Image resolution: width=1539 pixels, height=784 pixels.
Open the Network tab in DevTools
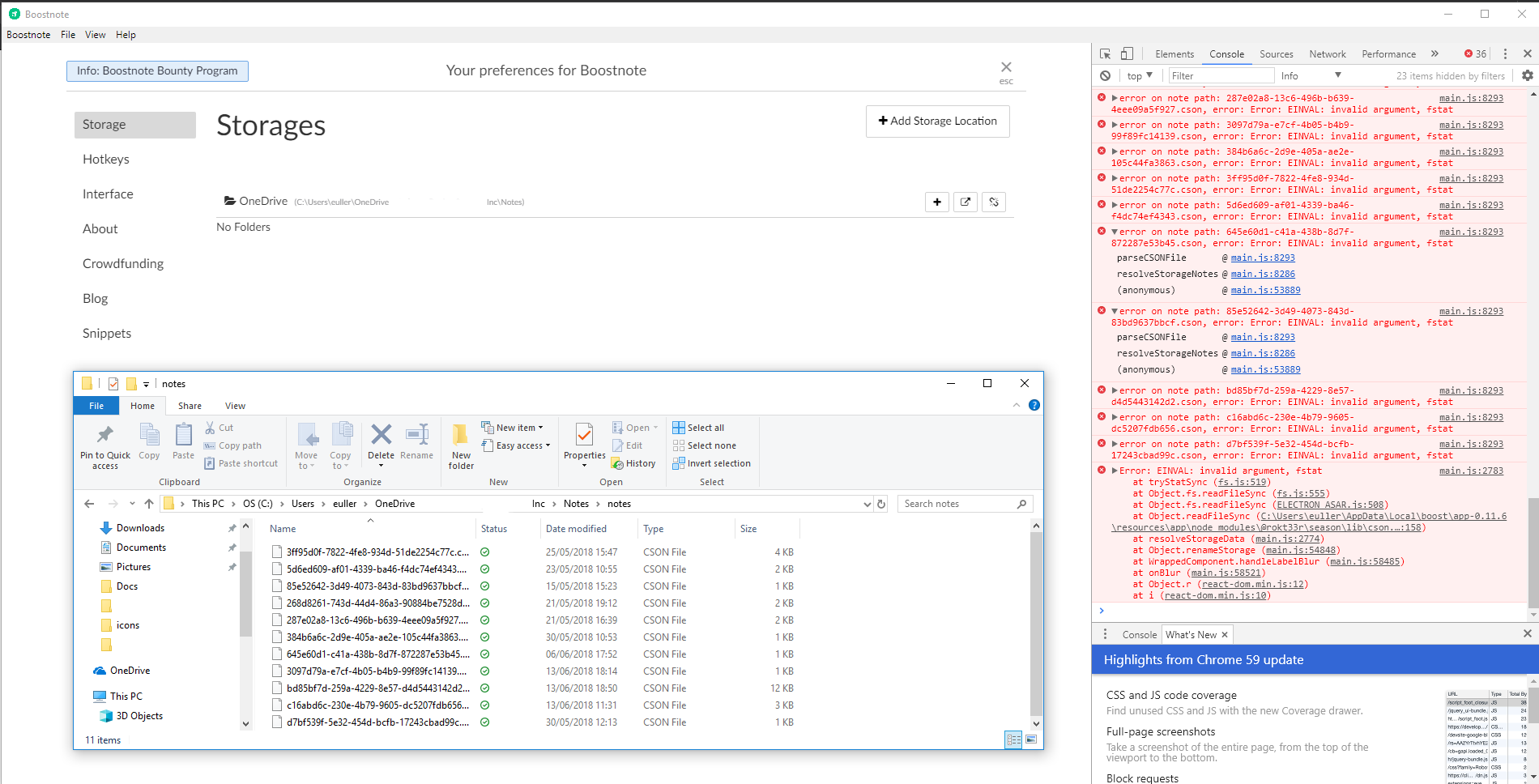click(1328, 54)
